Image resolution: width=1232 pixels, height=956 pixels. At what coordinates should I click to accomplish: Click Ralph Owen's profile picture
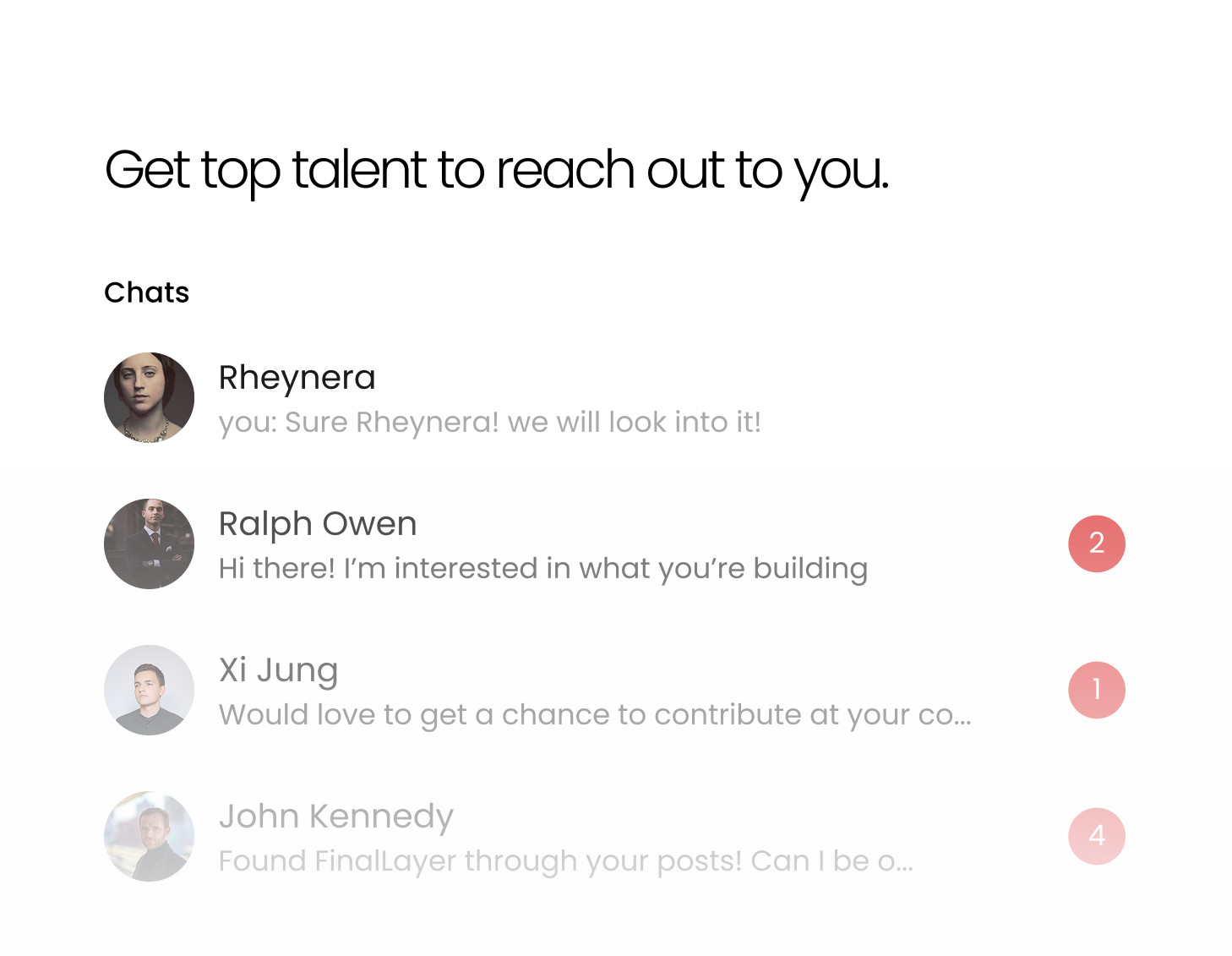(x=149, y=544)
